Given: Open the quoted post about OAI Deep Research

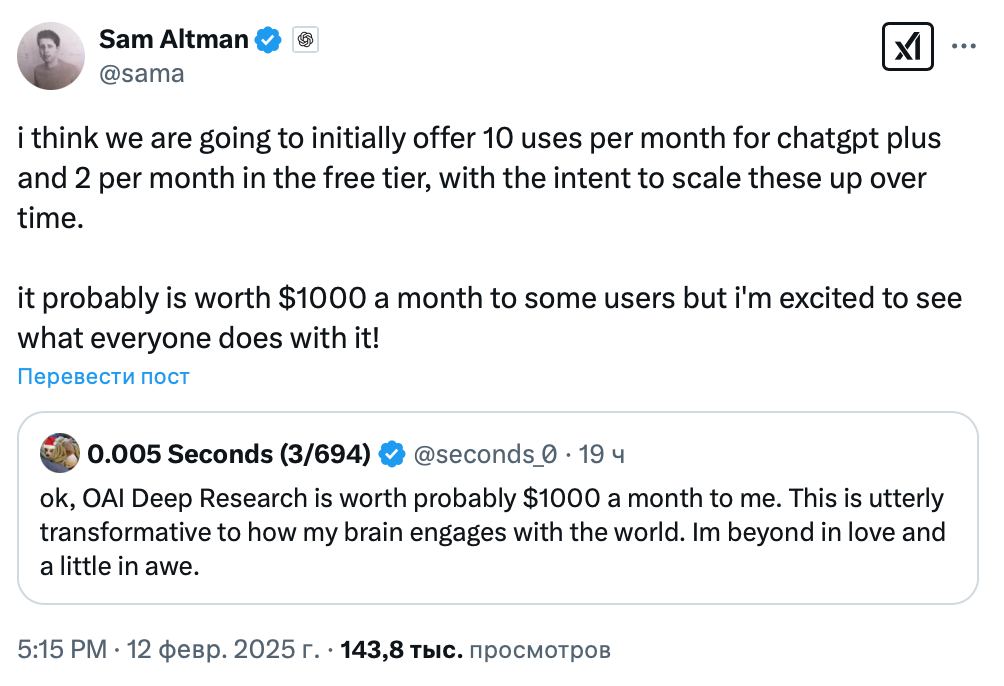Looking at the screenshot, I should 492,532.
